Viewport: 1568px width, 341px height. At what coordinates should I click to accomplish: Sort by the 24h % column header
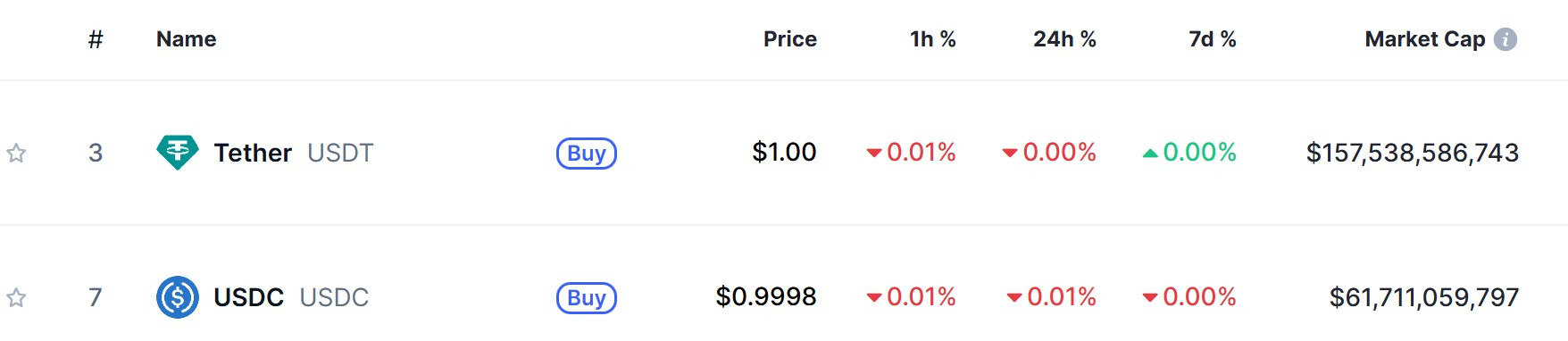[1064, 39]
